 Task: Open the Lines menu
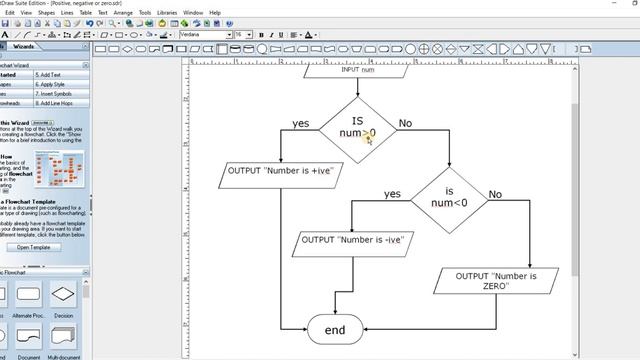pyautogui.click(x=67, y=13)
